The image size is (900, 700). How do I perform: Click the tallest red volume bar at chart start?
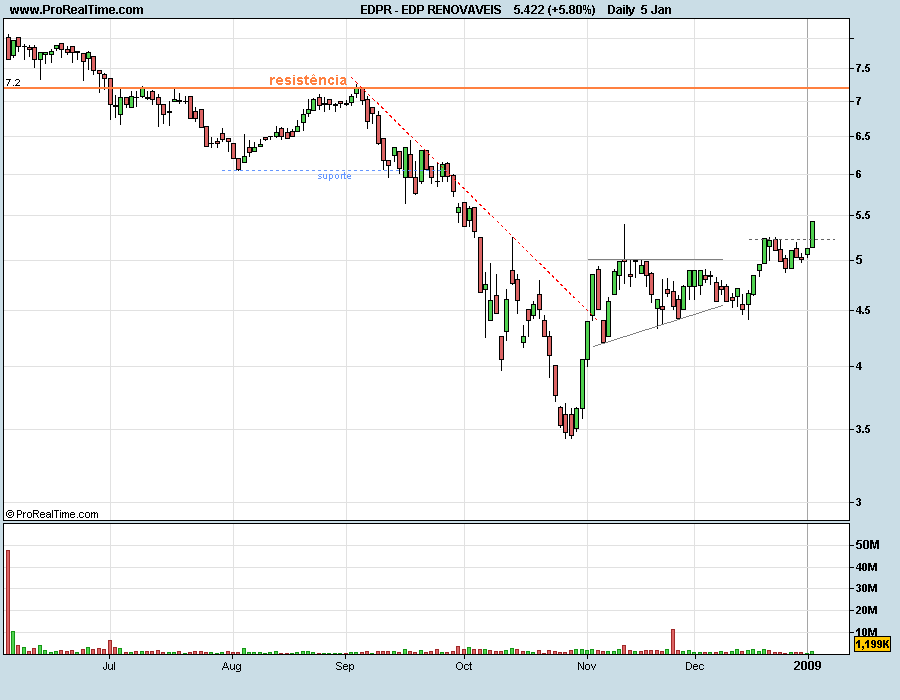click(x=8, y=602)
